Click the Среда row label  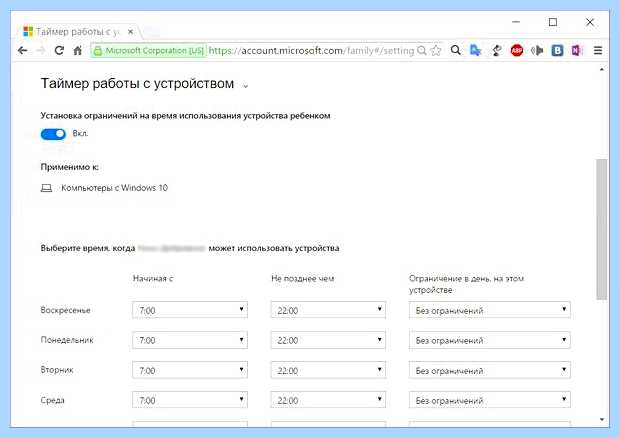[x=52, y=400]
